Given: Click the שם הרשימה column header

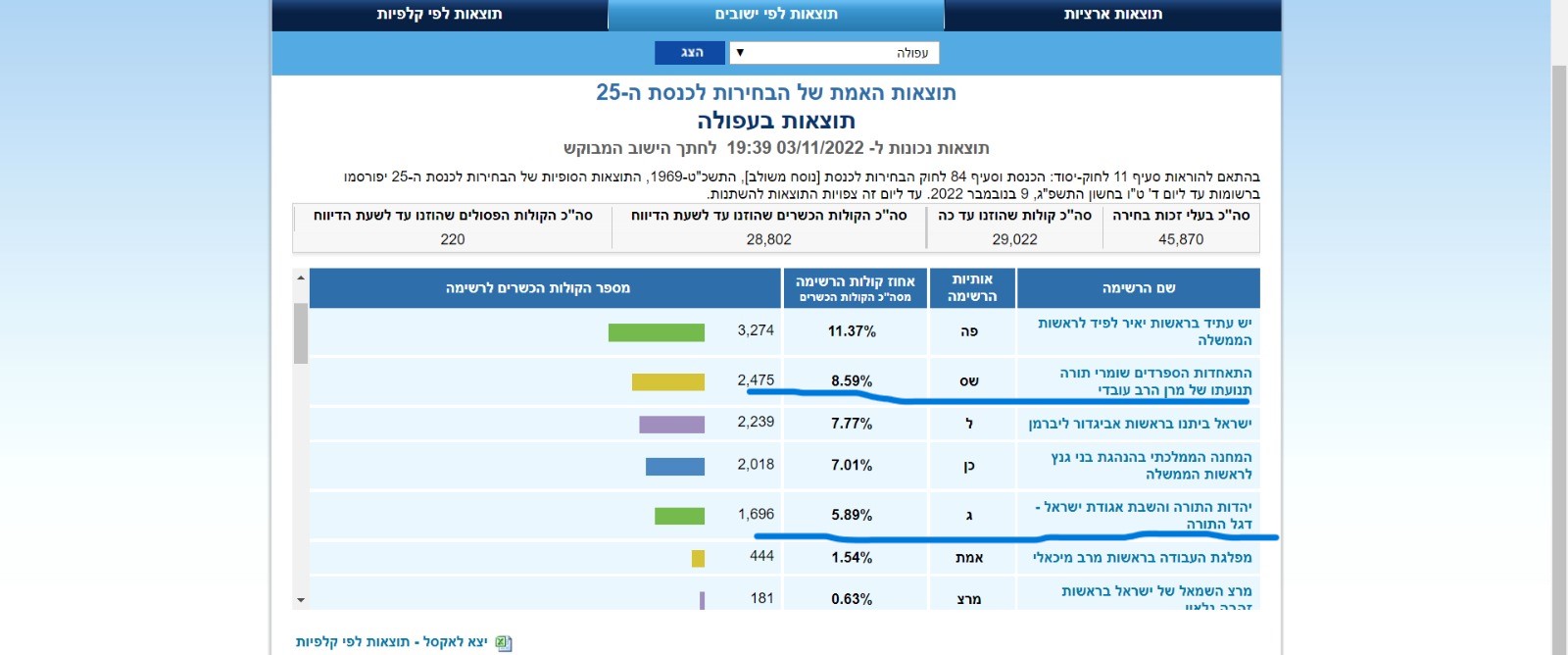Looking at the screenshot, I should coord(1139,288).
